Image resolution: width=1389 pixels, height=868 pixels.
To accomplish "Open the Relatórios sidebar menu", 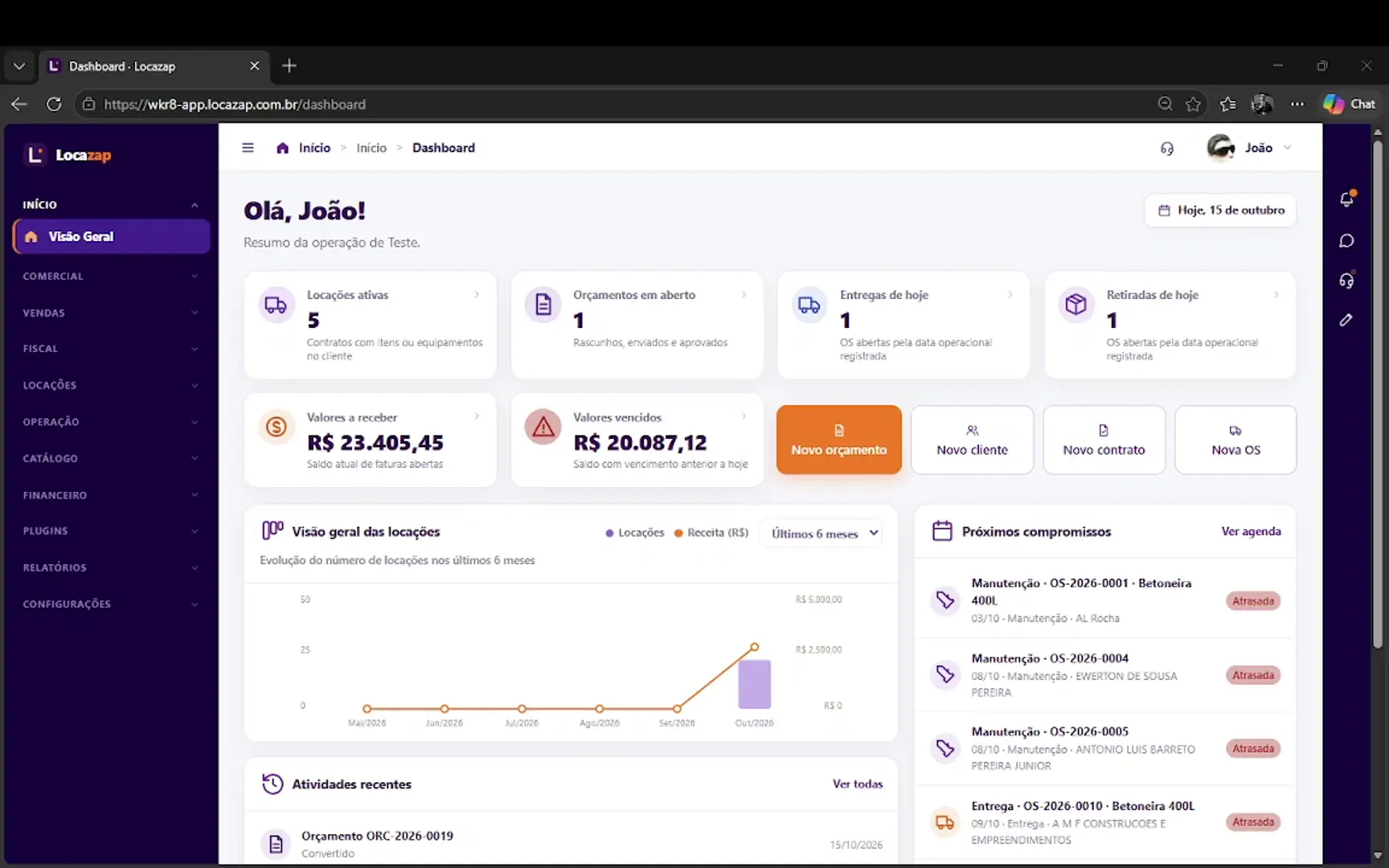I will [110, 567].
